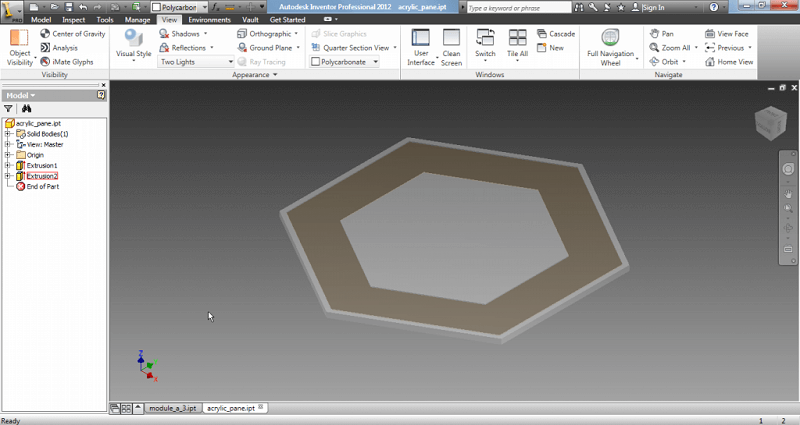Select the Pan tool
The height and width of the screenshot is (425, 800).
[x=662, y=34]
